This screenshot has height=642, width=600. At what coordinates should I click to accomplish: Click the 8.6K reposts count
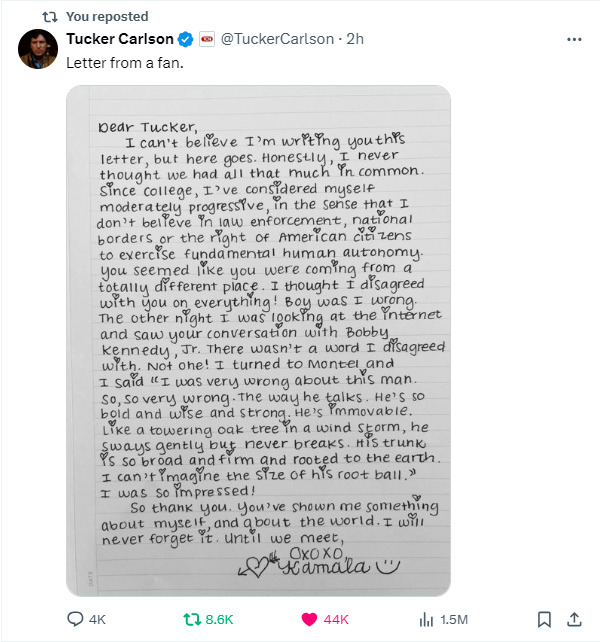click(217, 619)
